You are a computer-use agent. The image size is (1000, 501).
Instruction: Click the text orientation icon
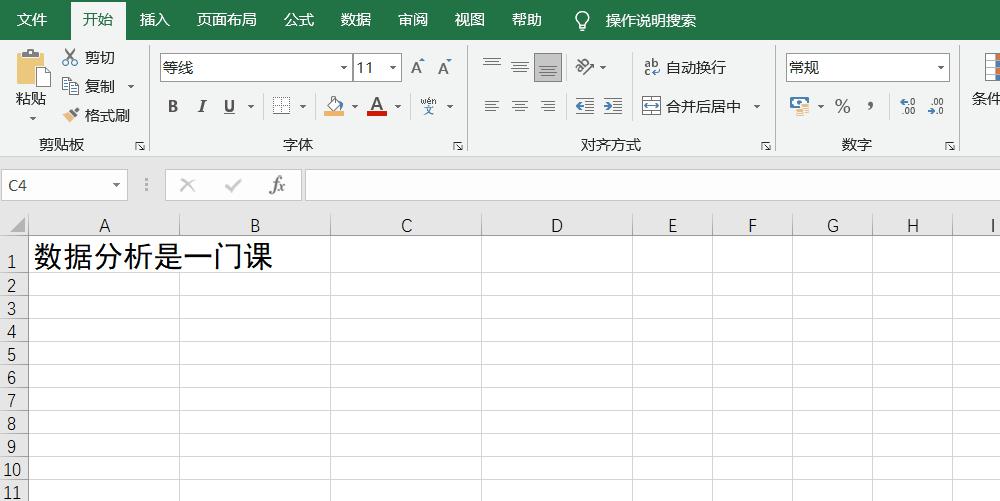[584, 66]
